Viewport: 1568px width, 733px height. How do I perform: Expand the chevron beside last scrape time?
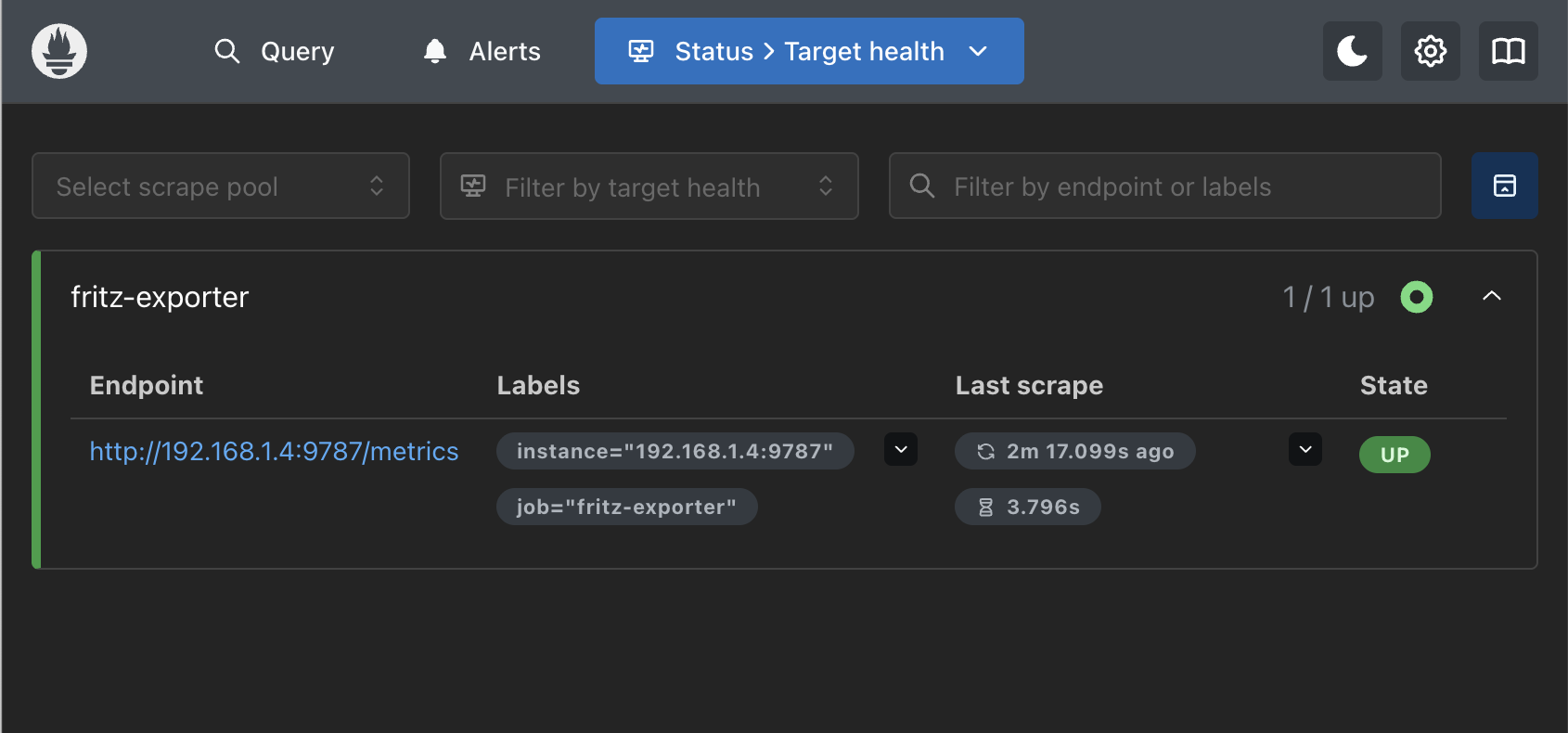click(x=1305, y=450)
